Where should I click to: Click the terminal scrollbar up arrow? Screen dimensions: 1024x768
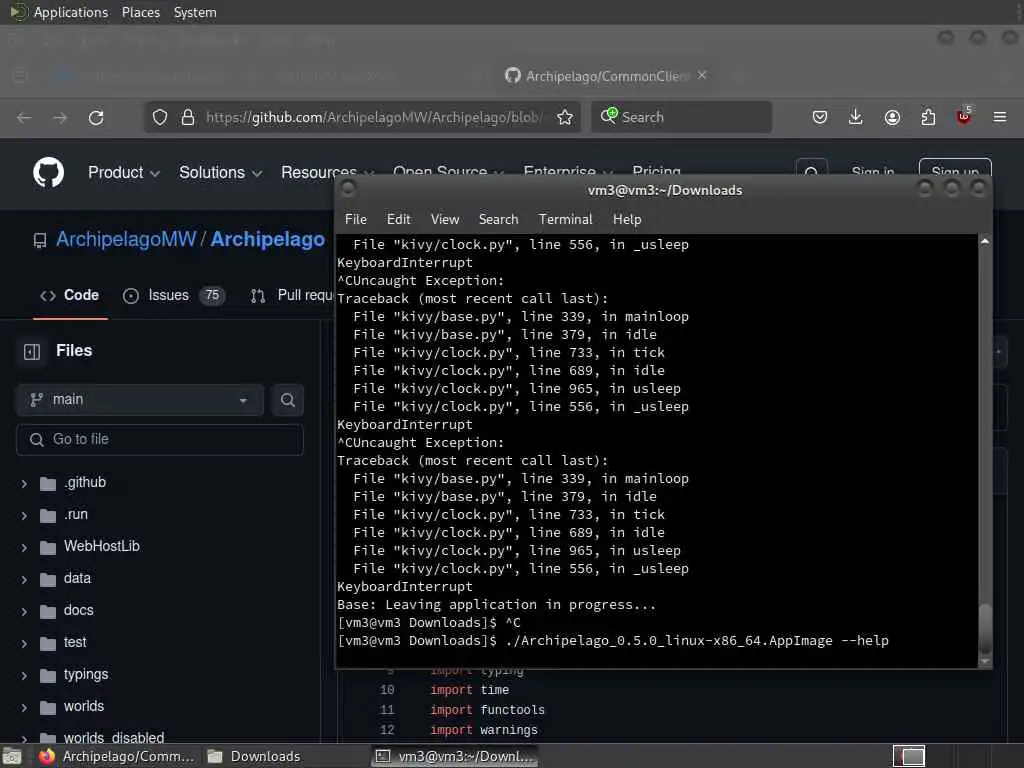point(985,242)
